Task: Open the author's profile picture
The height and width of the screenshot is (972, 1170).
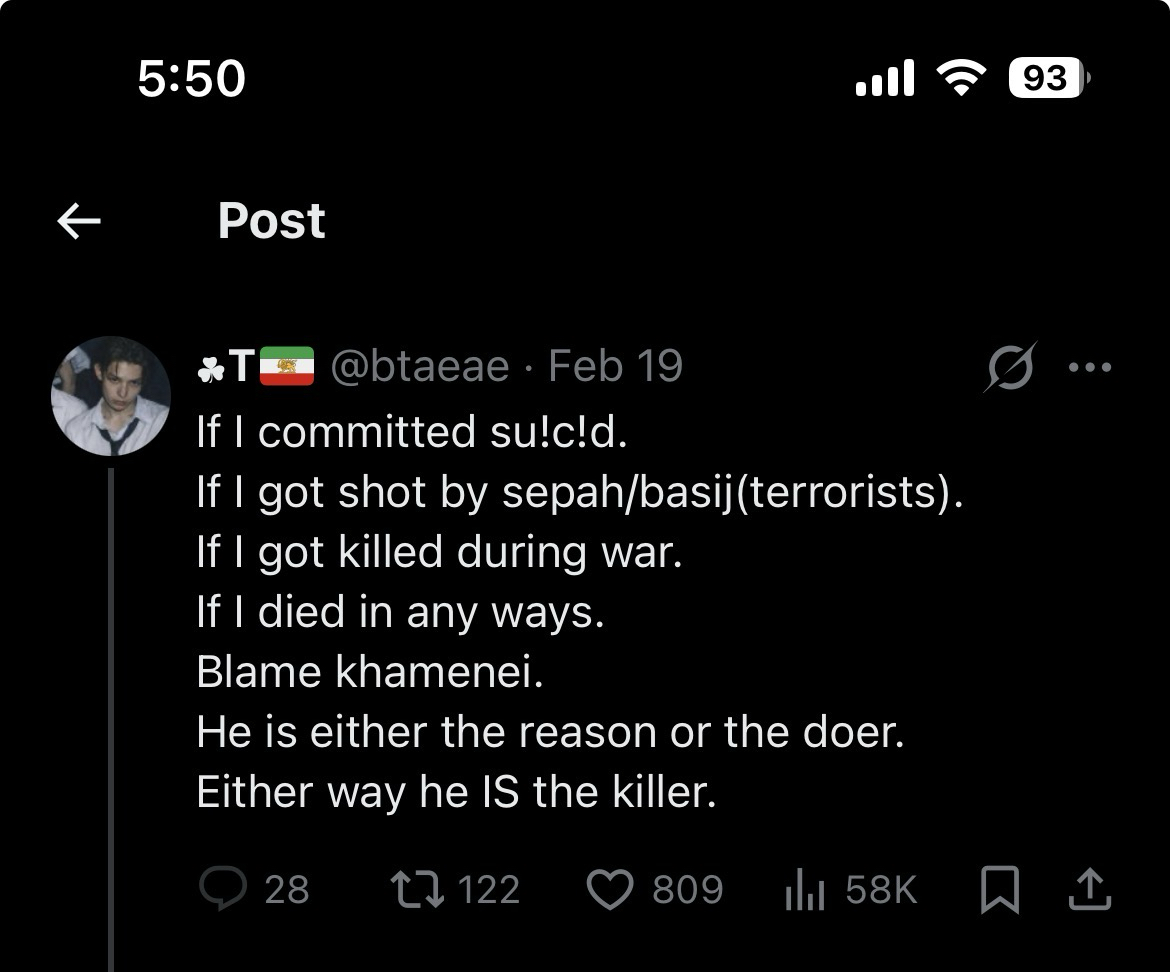Action: pyautogui.click(x=111, y=396)
